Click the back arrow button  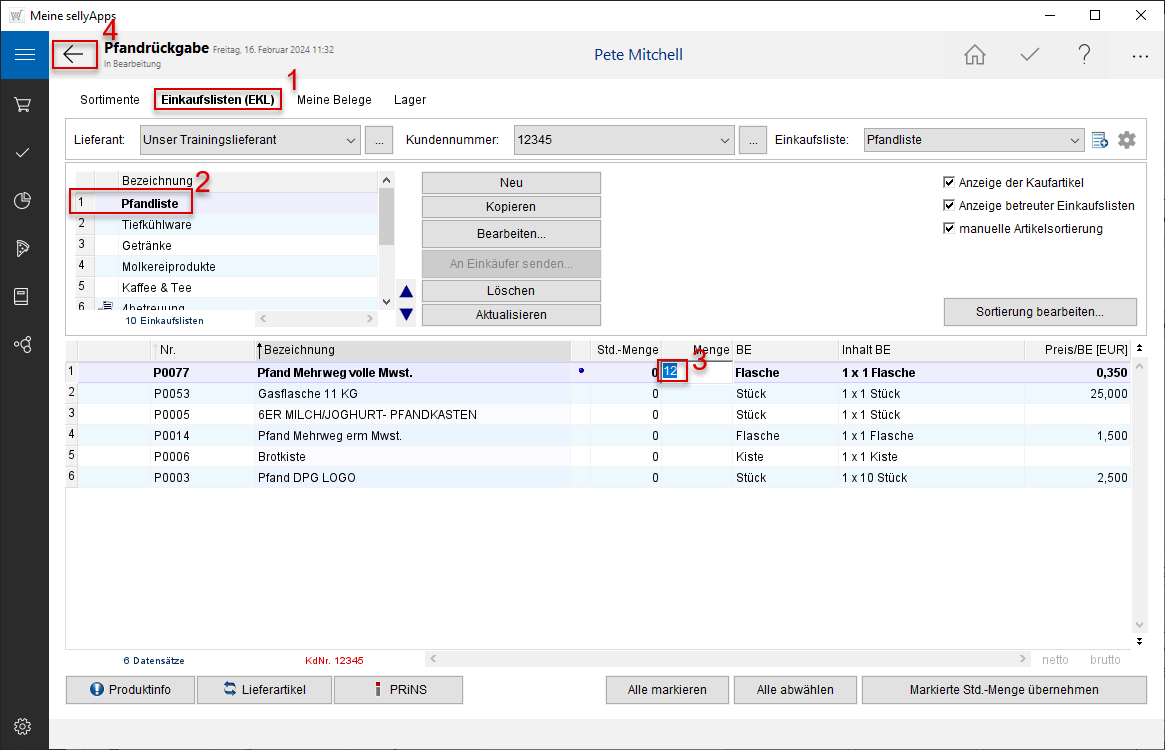pos(75,54)
